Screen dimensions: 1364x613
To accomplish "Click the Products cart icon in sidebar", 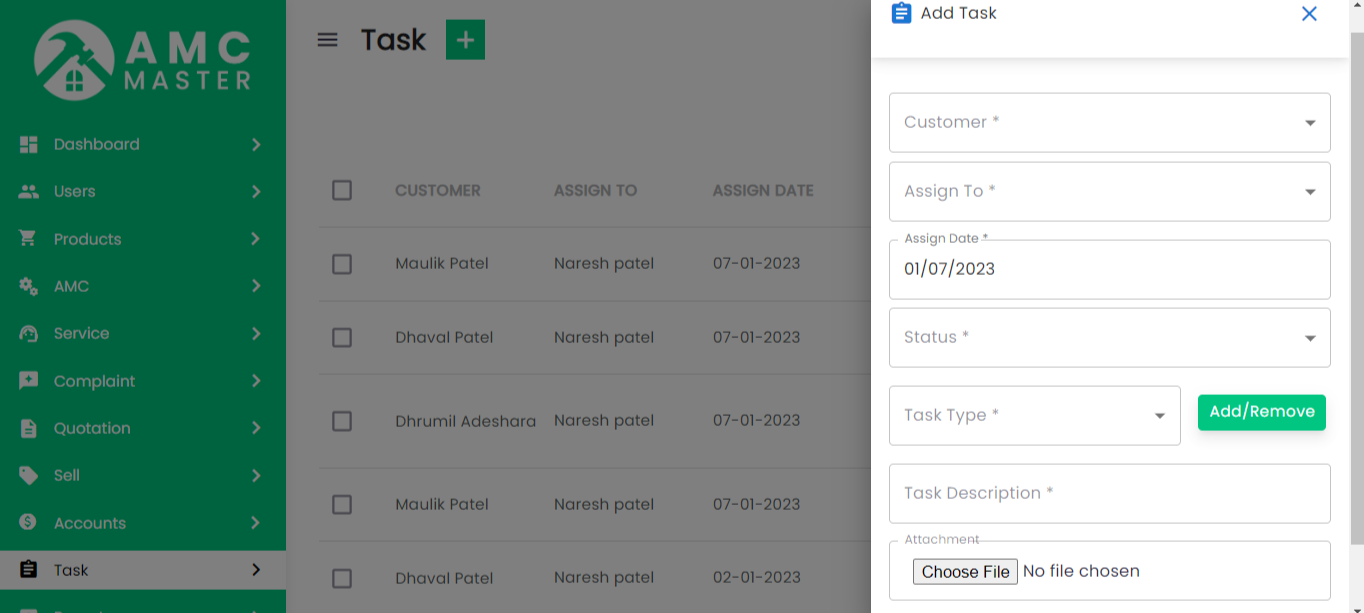I will tap(28, 239).
